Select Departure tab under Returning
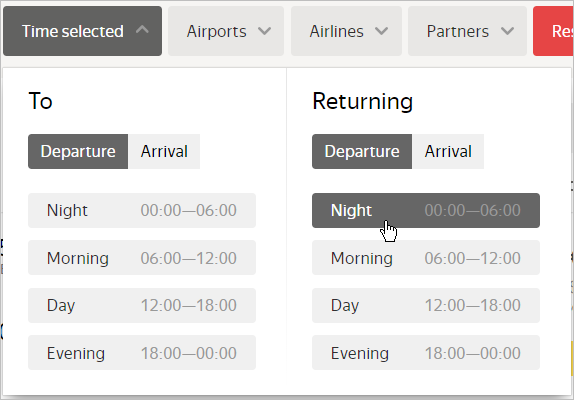This screenshot has height=400, width=574. click(362, 152)
